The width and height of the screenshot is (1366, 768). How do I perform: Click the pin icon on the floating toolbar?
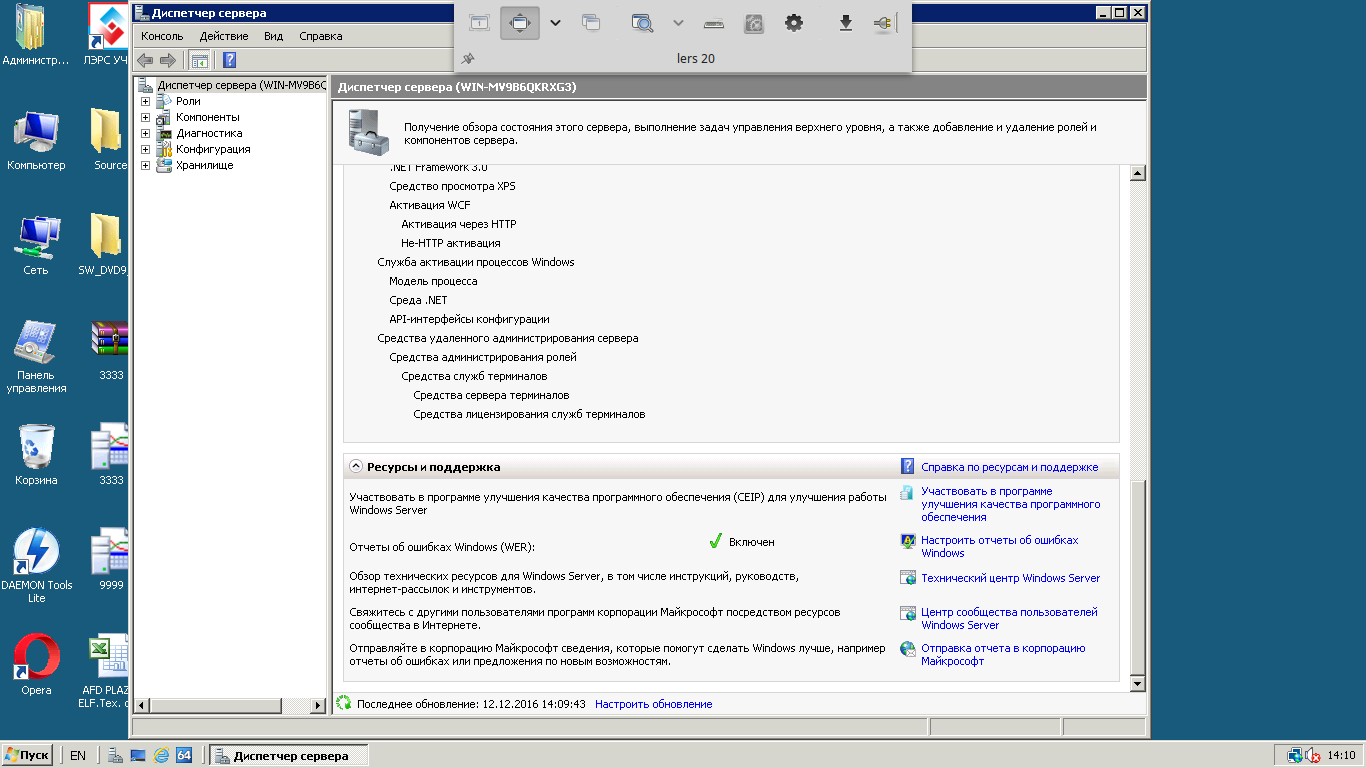pyautogui.click(x=468, y=59)
